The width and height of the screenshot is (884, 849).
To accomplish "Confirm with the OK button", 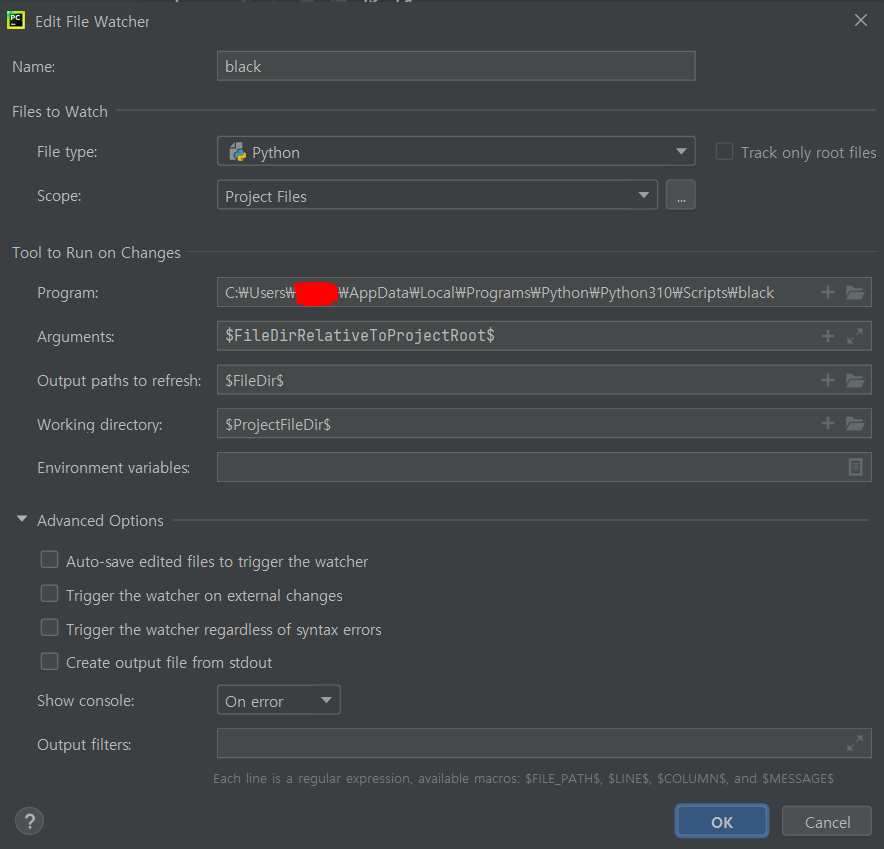I will tap(722, 821).
